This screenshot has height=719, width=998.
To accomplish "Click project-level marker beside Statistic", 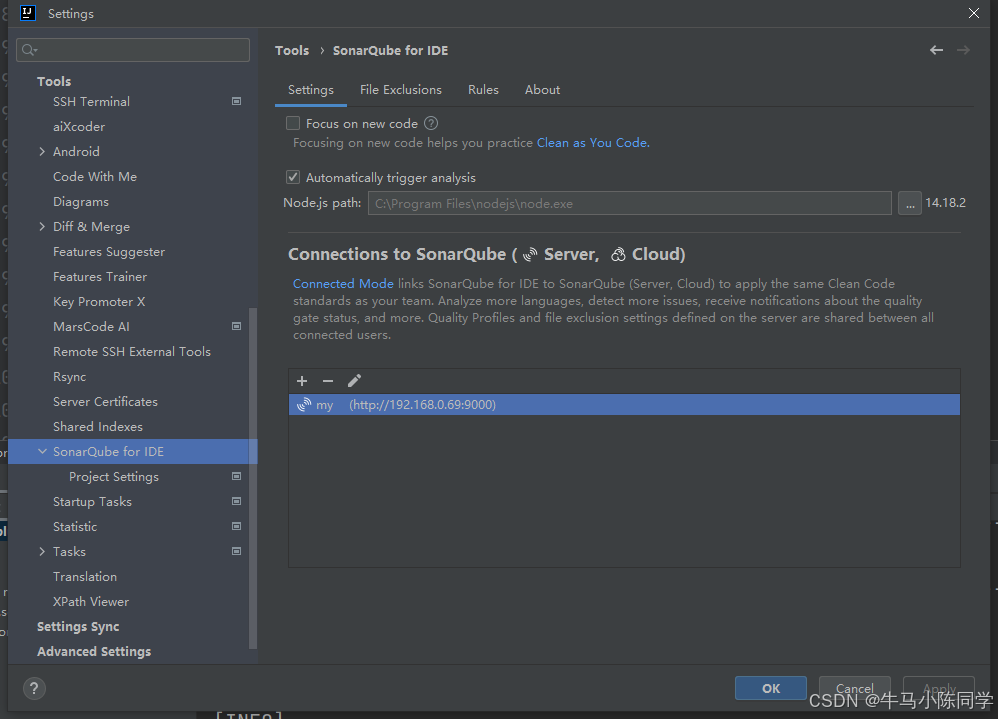I will (x=236, y=526).
